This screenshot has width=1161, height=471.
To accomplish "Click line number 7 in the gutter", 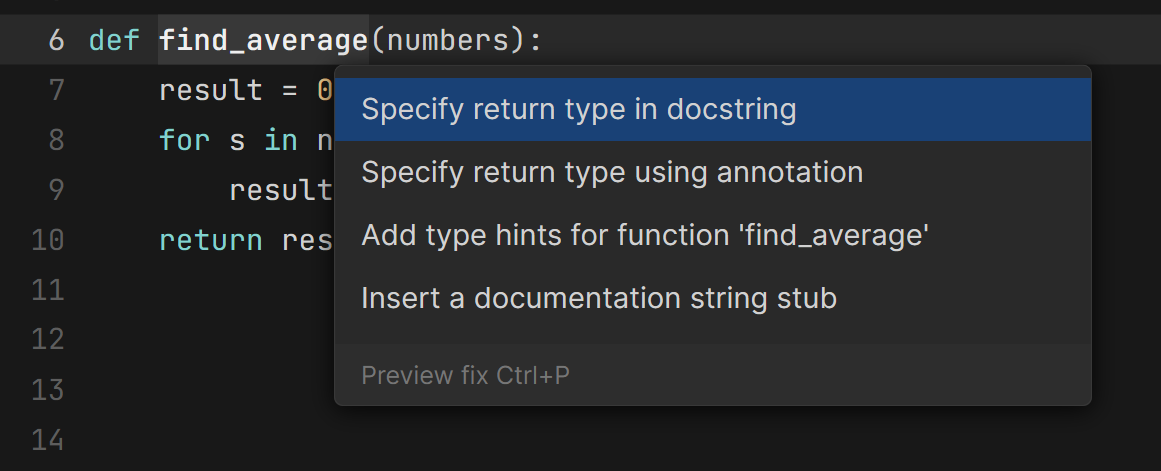I will [55, 91].
